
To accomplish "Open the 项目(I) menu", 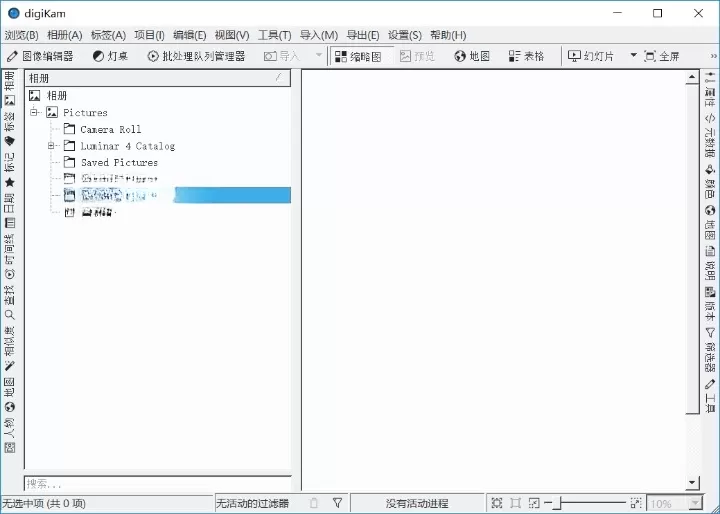I will point(149,35).
